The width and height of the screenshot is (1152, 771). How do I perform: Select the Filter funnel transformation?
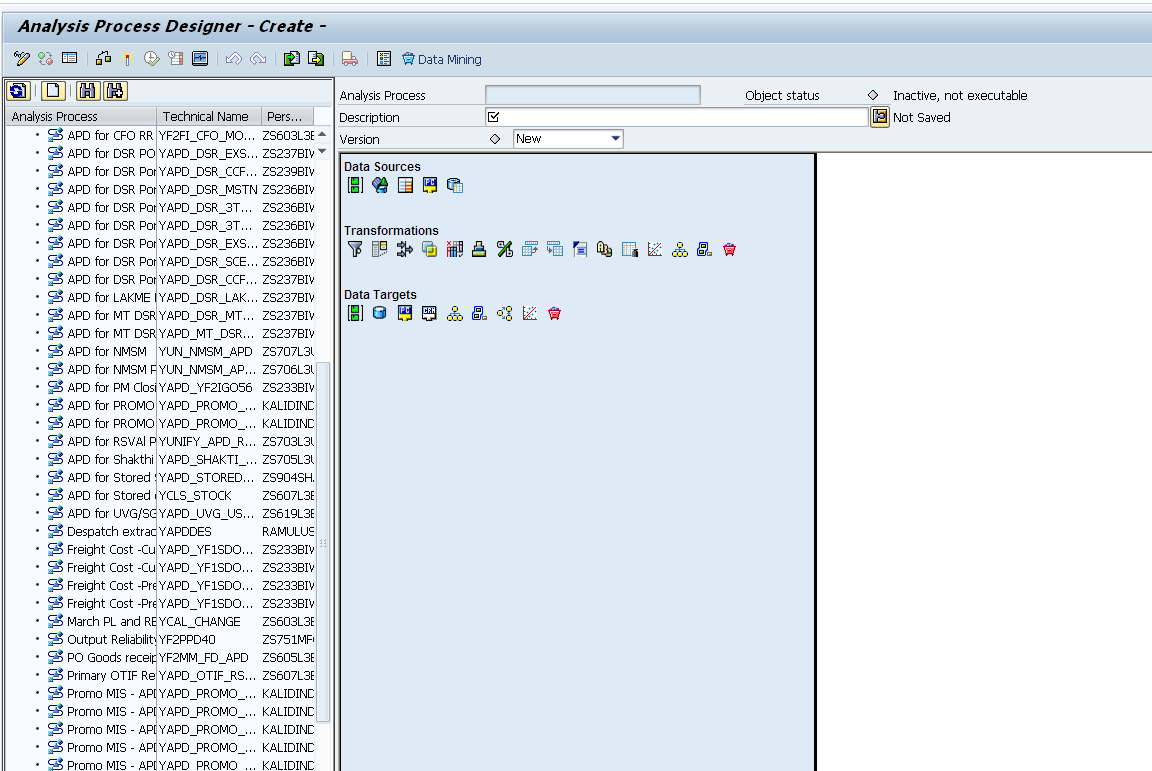coord(355,249)
